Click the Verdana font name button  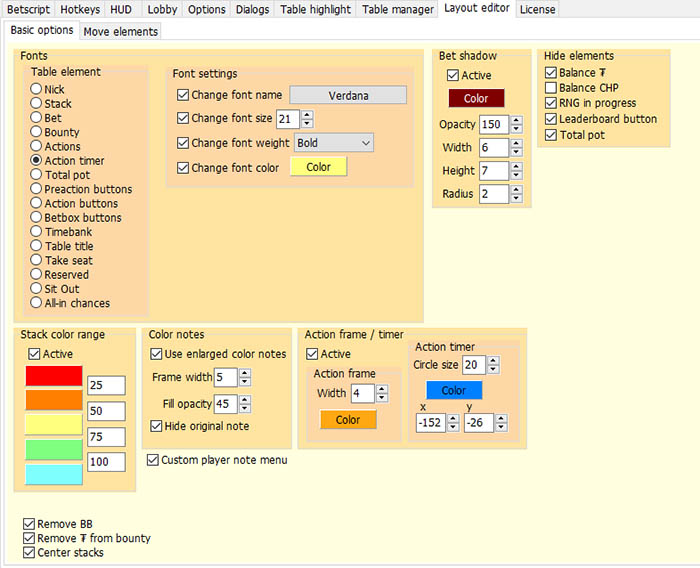point(348,95)
